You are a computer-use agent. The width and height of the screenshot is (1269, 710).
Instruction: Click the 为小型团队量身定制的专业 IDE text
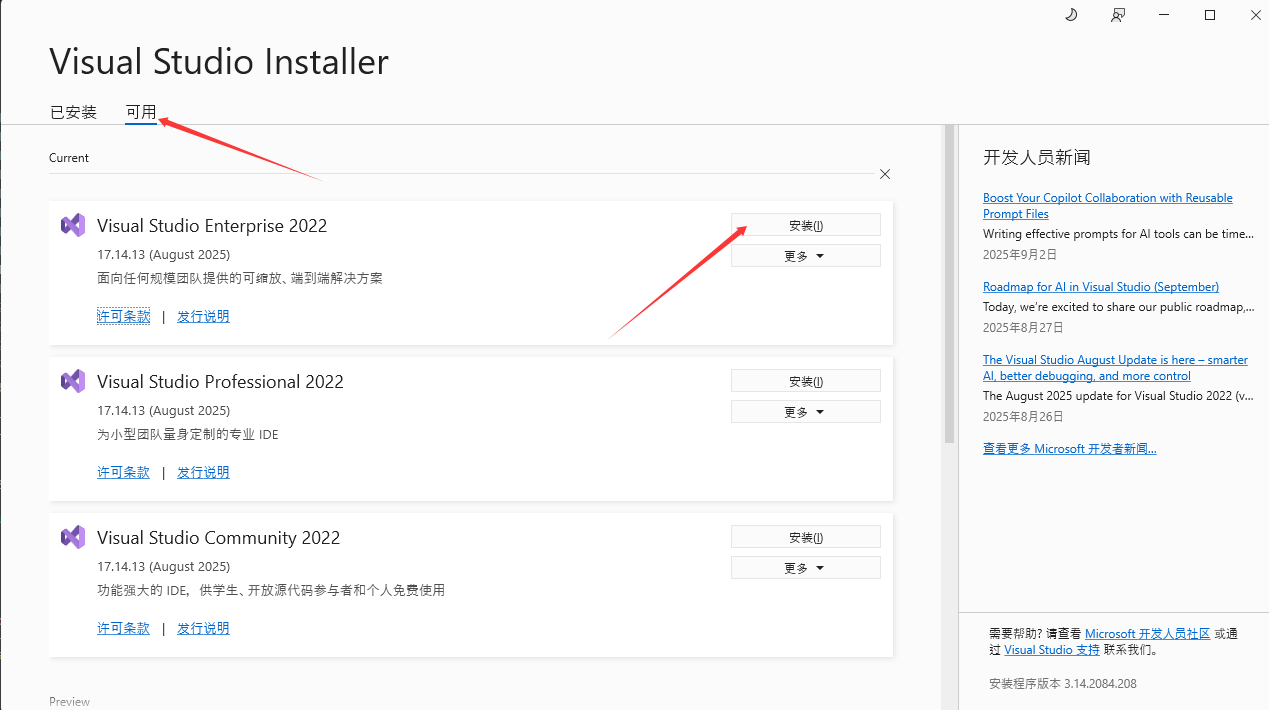click(188, 434)
